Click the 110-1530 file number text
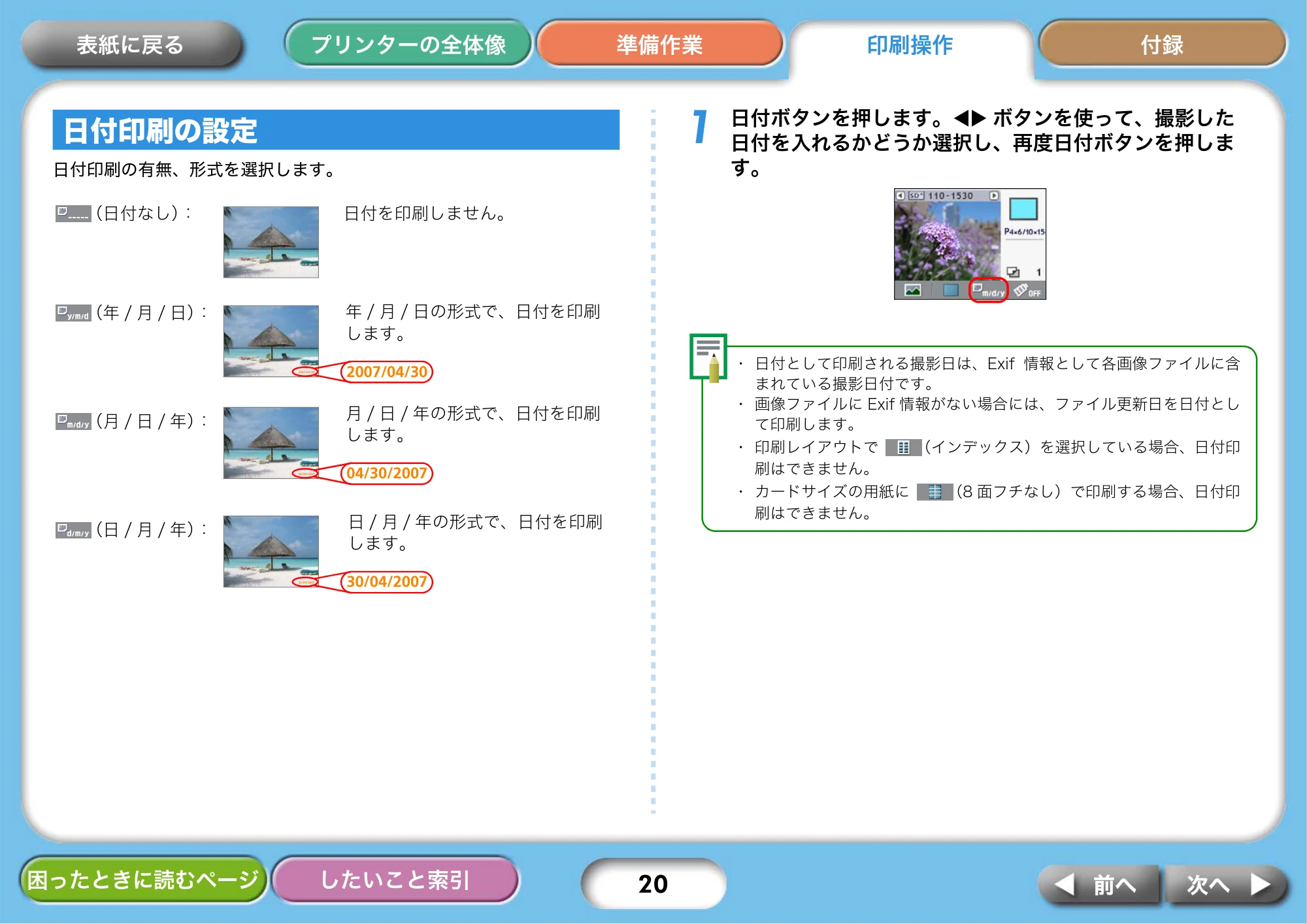The height and width of the screenshot is (924, 1307). [x=951, y=195]
